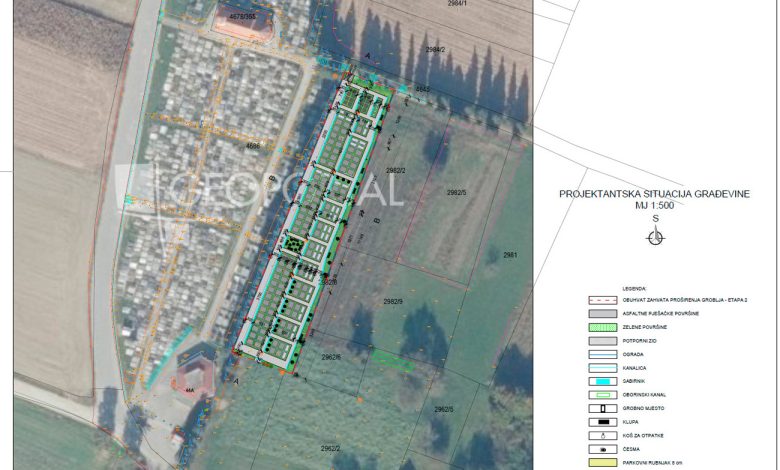Click the MJ 1:500 scale text
The image size is (780, 470).
coord(655,205)
